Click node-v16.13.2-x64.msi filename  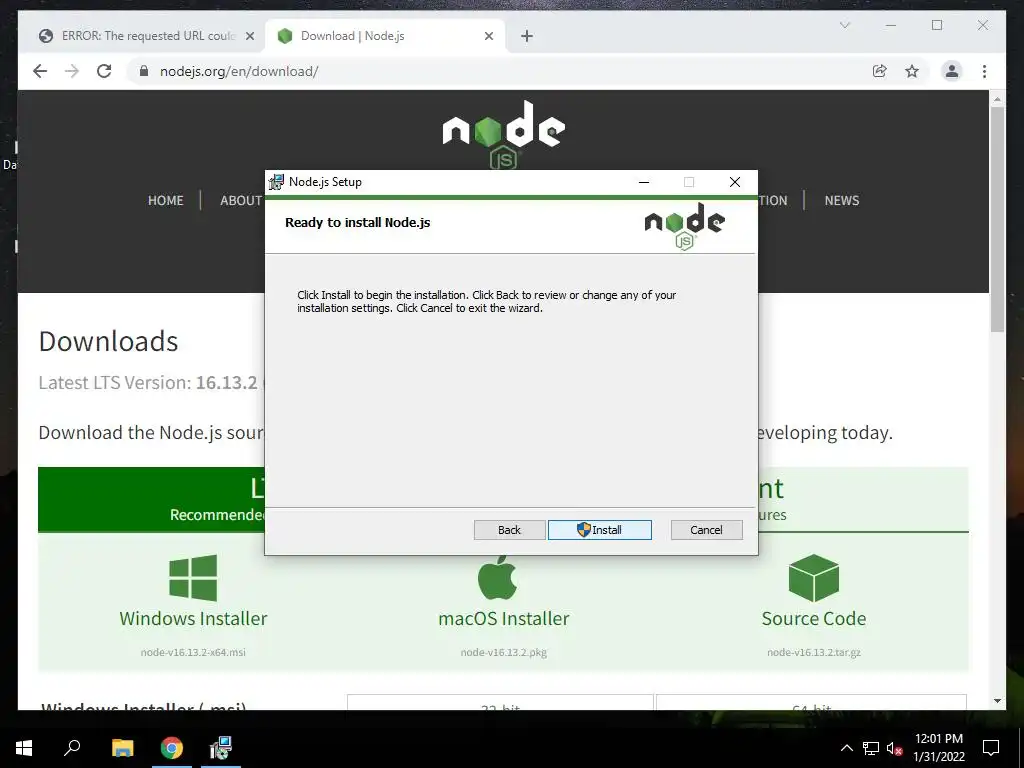pyautogui.click(x=193, y=652)
